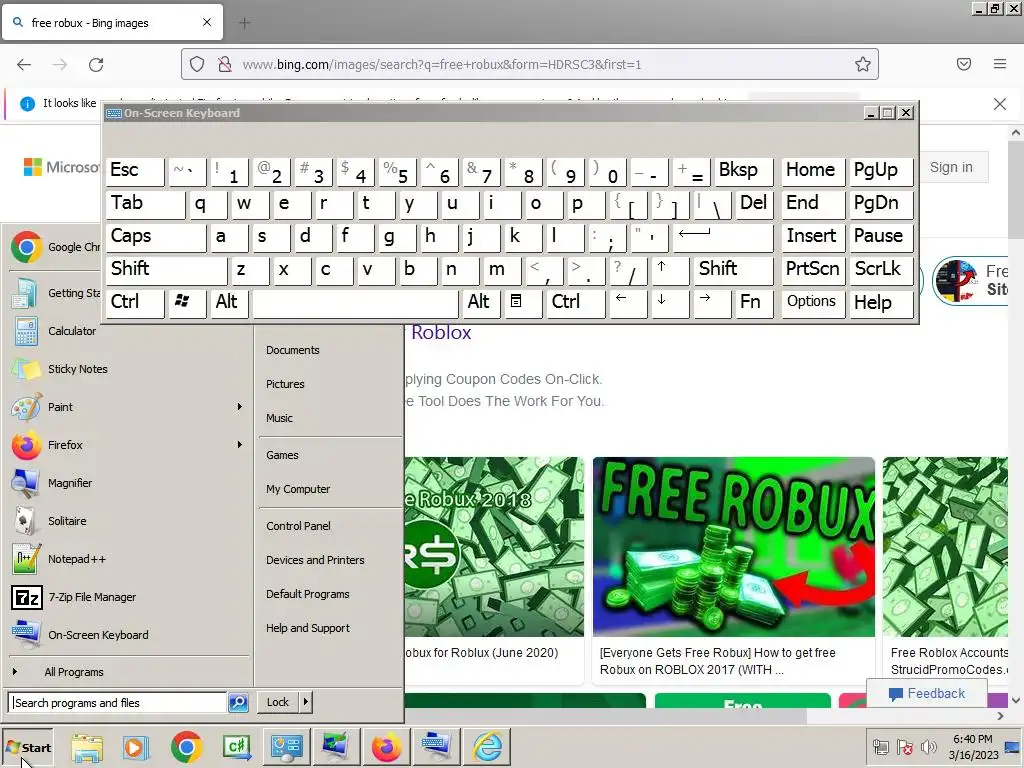The height and width of the screenshot is (768, 1024).
Task: Click Sign in on Bing page
Action: (x=951, y=167)
